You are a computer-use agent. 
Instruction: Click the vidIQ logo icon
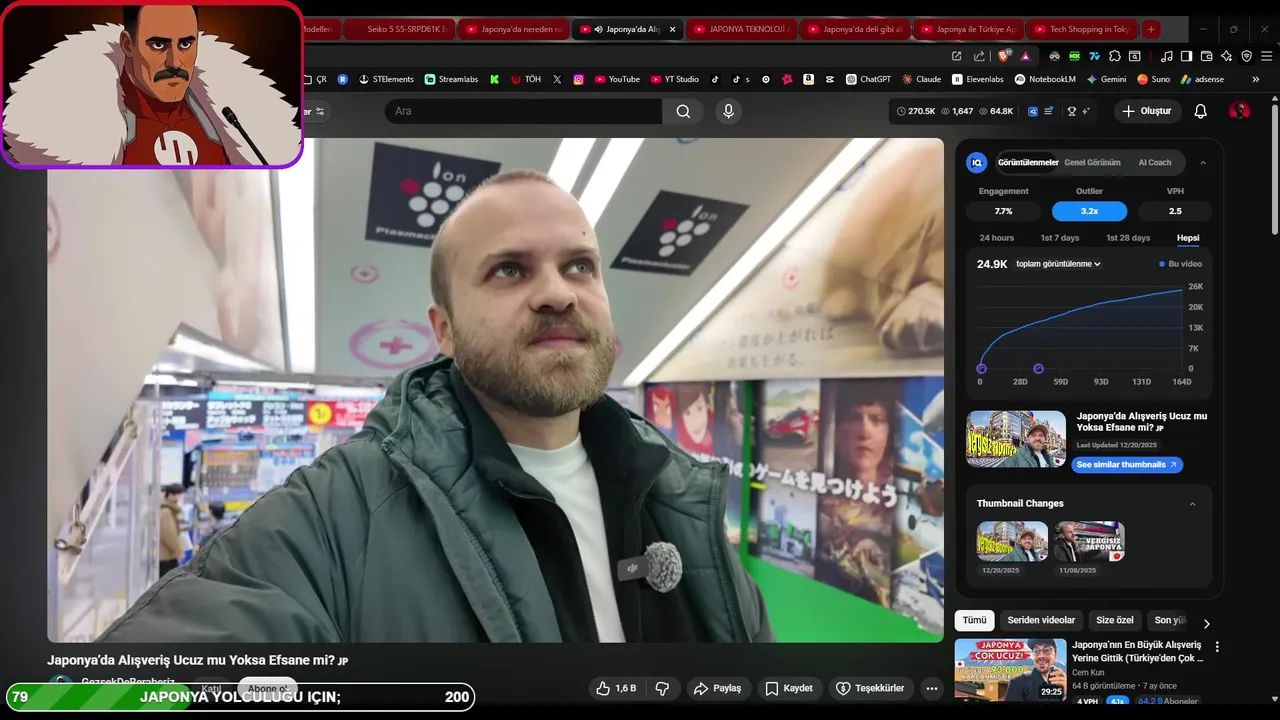click(977, 162)
